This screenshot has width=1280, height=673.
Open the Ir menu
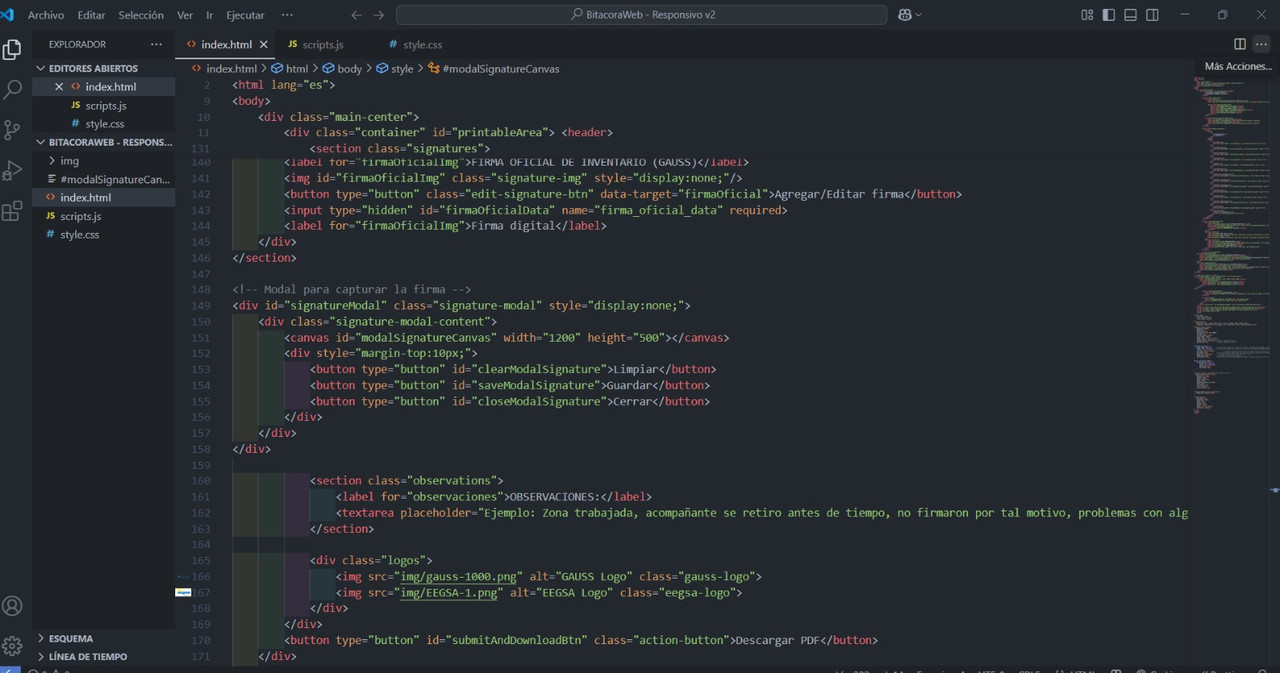point(210,15)
